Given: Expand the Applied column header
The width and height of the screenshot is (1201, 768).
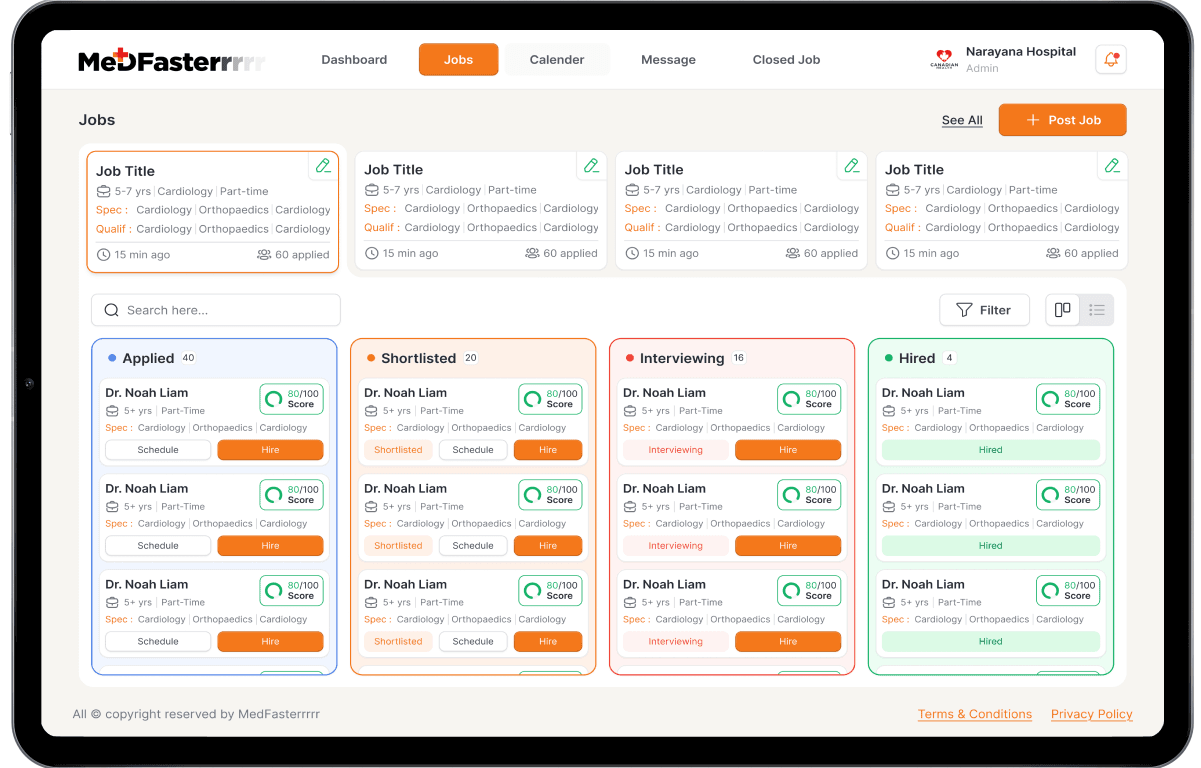Looking at the screenshot, I should coord(148,358).
